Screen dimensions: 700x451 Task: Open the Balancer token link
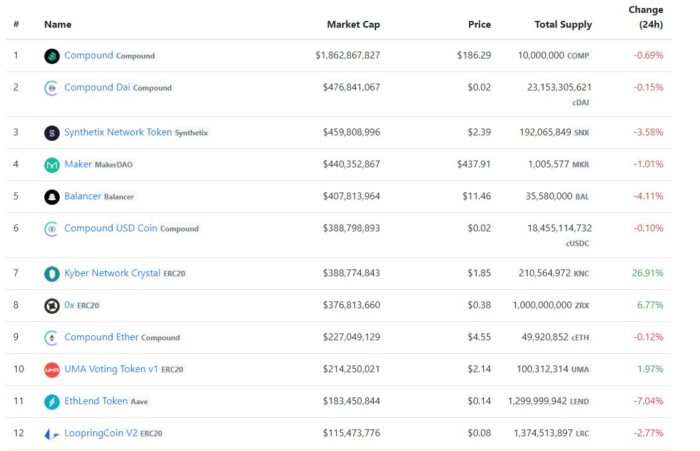click(83, 196)
